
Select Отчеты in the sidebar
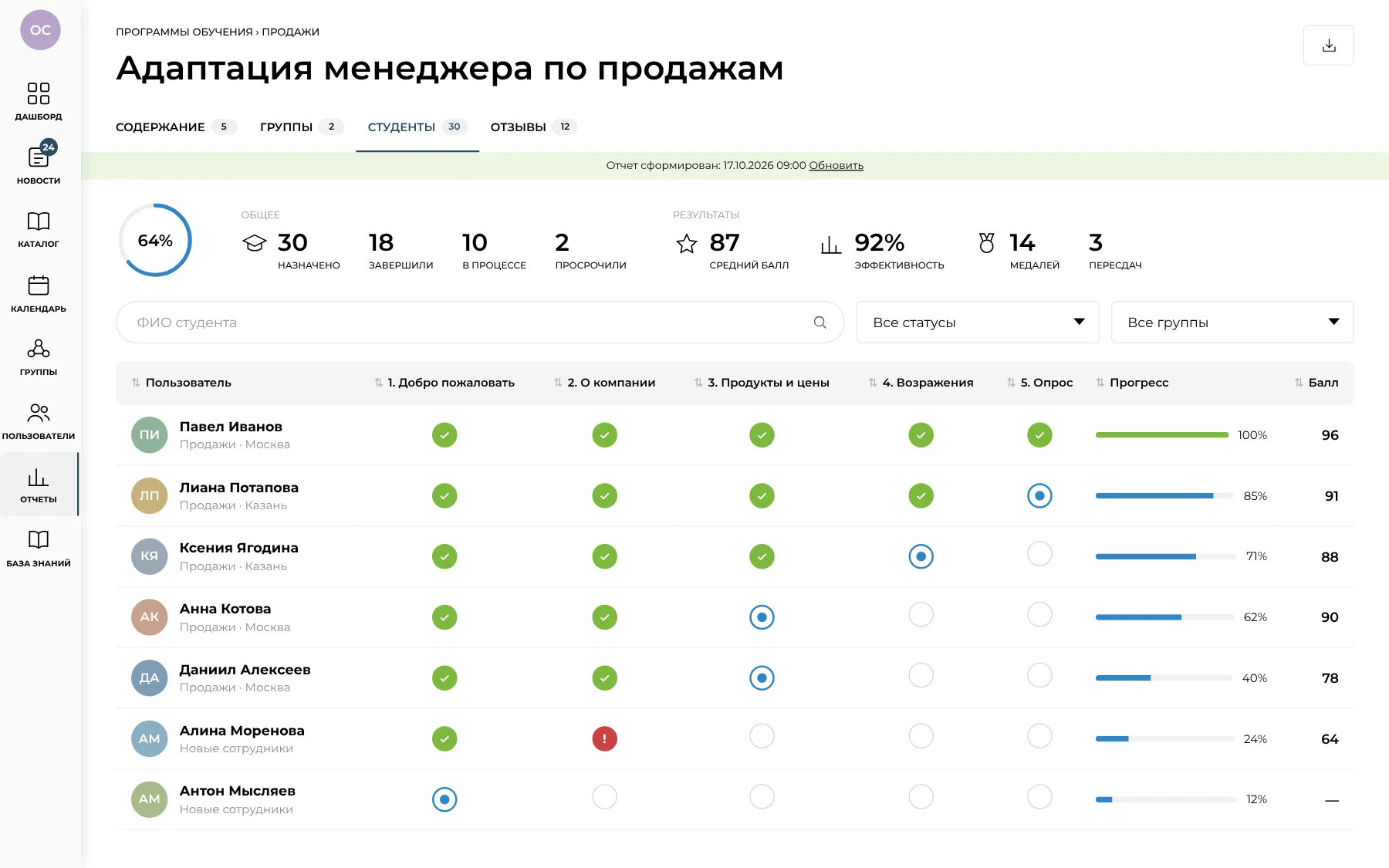coord(39,485)
